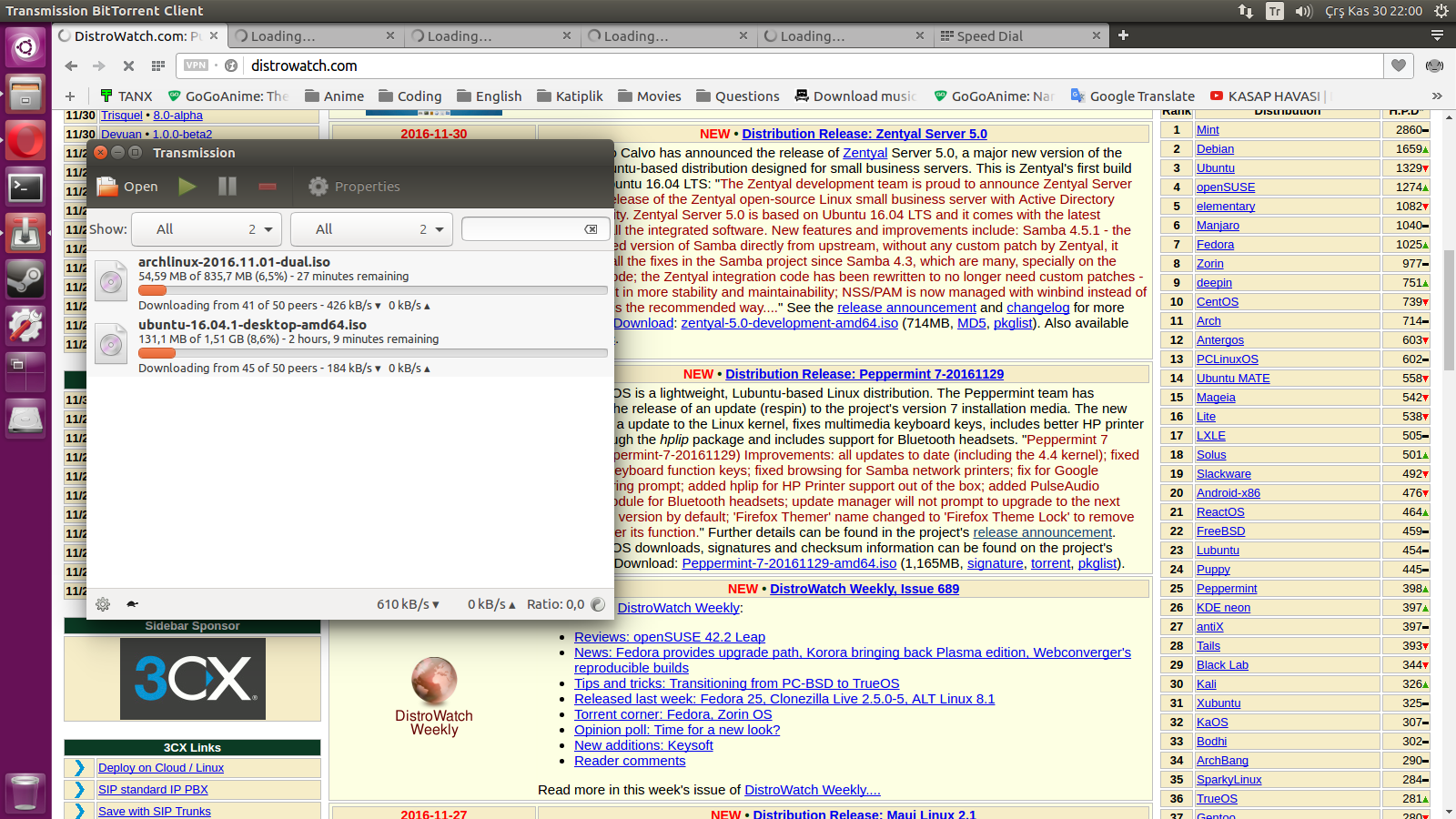The width and height of the screenshot is (1456, 819).
Task: Expand the bookmarks bar overflow chevron
Action: (1437, 96)
